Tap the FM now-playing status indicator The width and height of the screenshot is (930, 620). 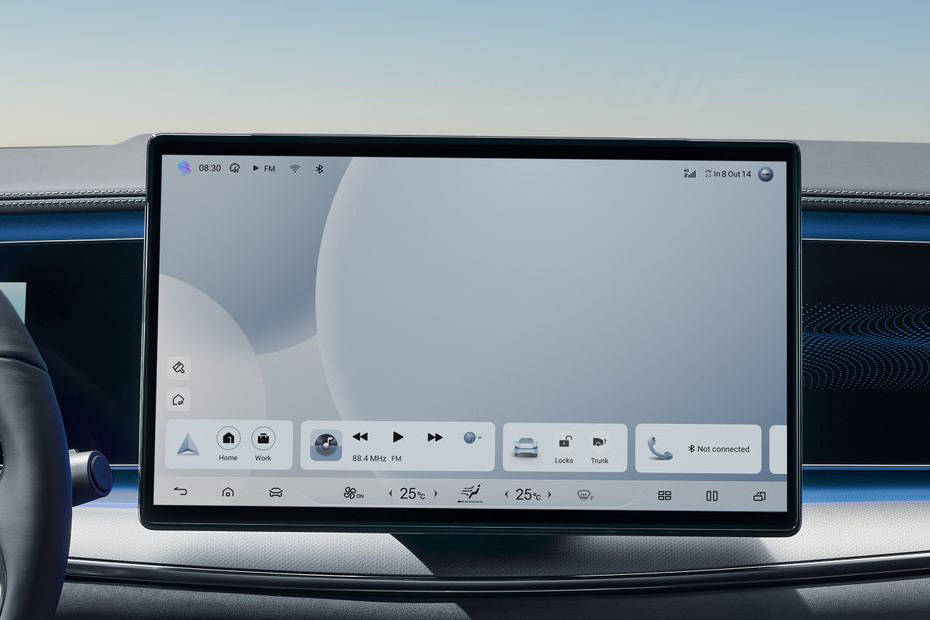(264, 168)
